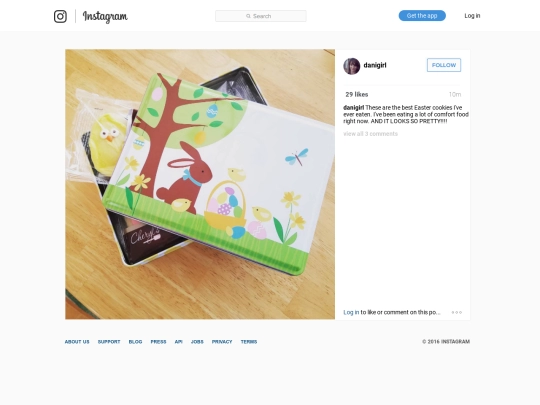The height and width of the screenshot is (405, 540).
Task: Click the 29 likes count
Action: click(357, 94)
